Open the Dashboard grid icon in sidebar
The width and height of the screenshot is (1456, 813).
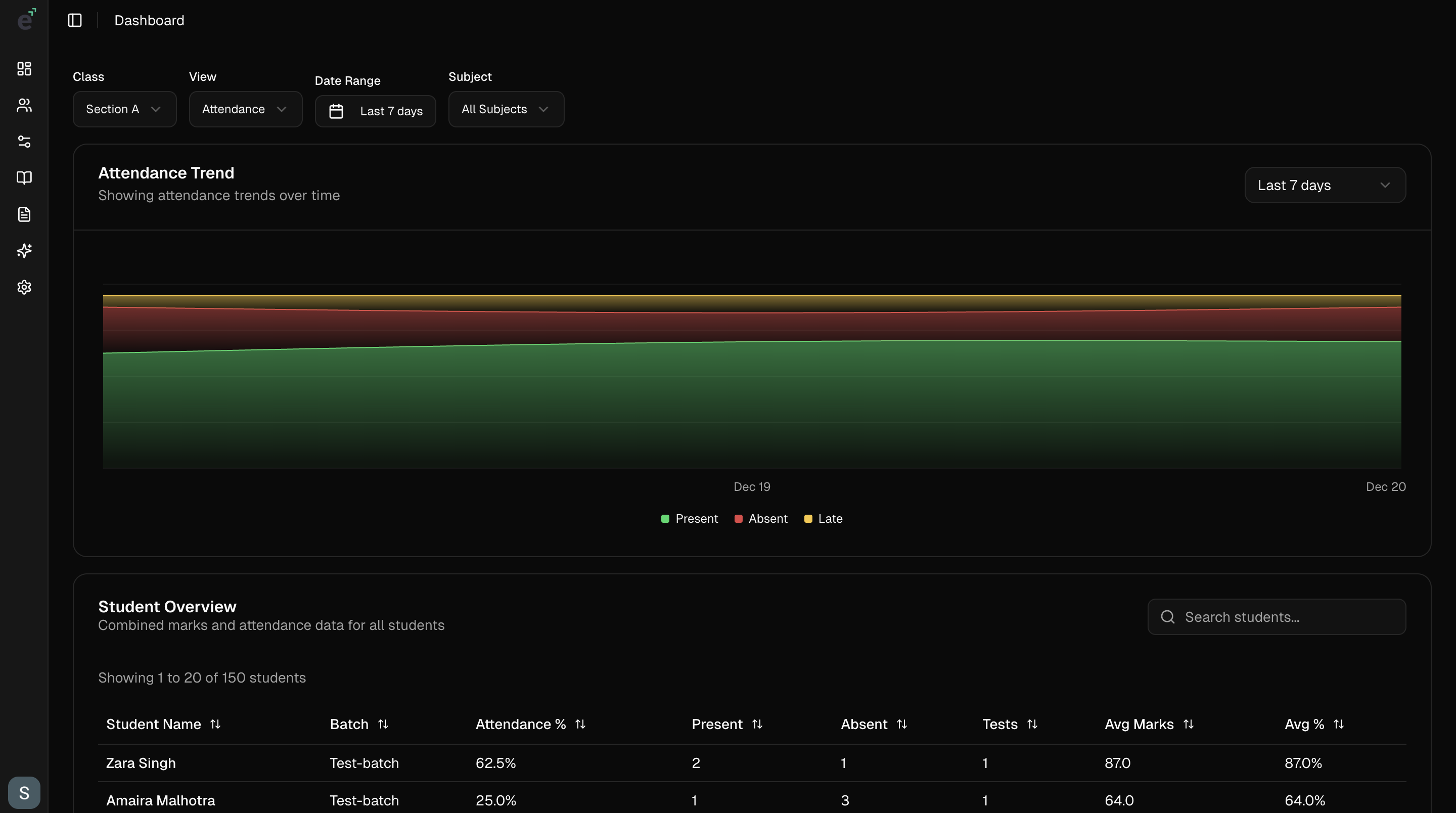(x=24, y=68)
